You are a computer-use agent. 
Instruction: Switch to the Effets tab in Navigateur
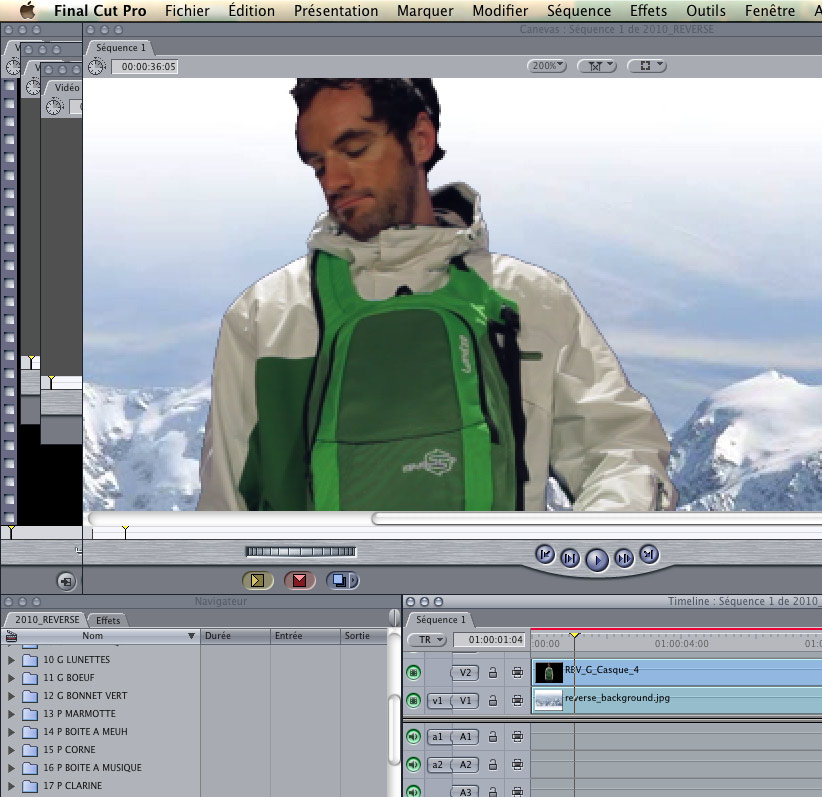[107, 620]
